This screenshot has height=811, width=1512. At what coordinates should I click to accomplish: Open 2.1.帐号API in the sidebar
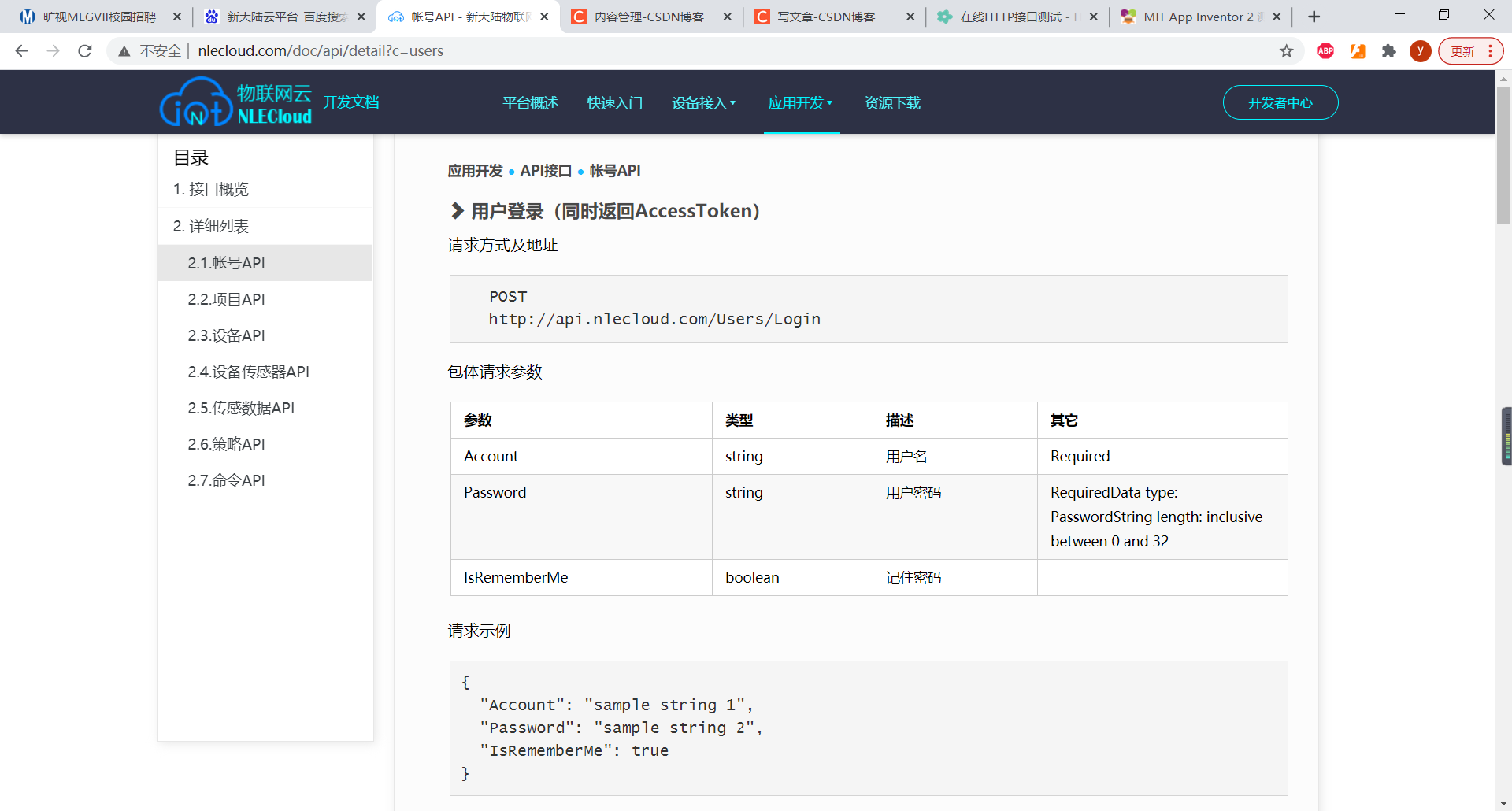coord(265,263)
